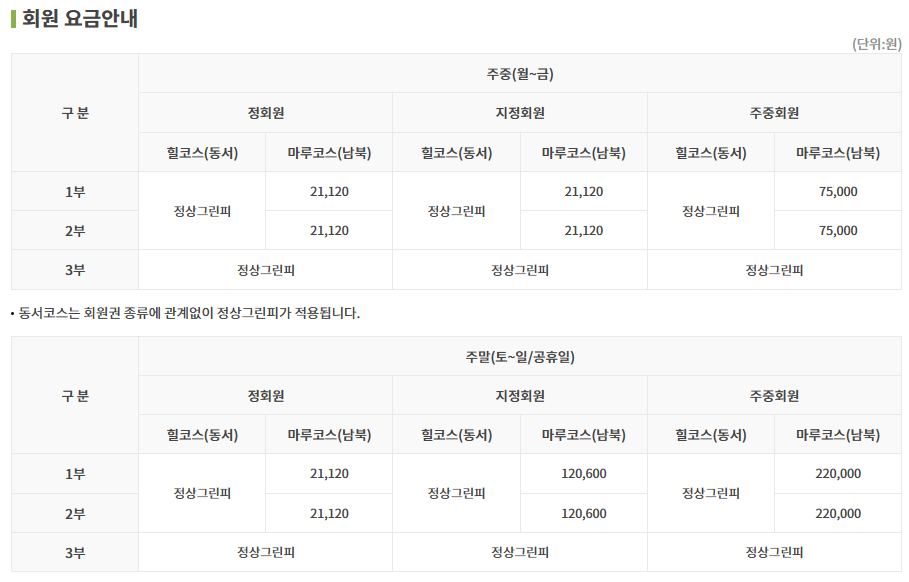Click the weekday 구분 header cell

(x=75, y=113)
